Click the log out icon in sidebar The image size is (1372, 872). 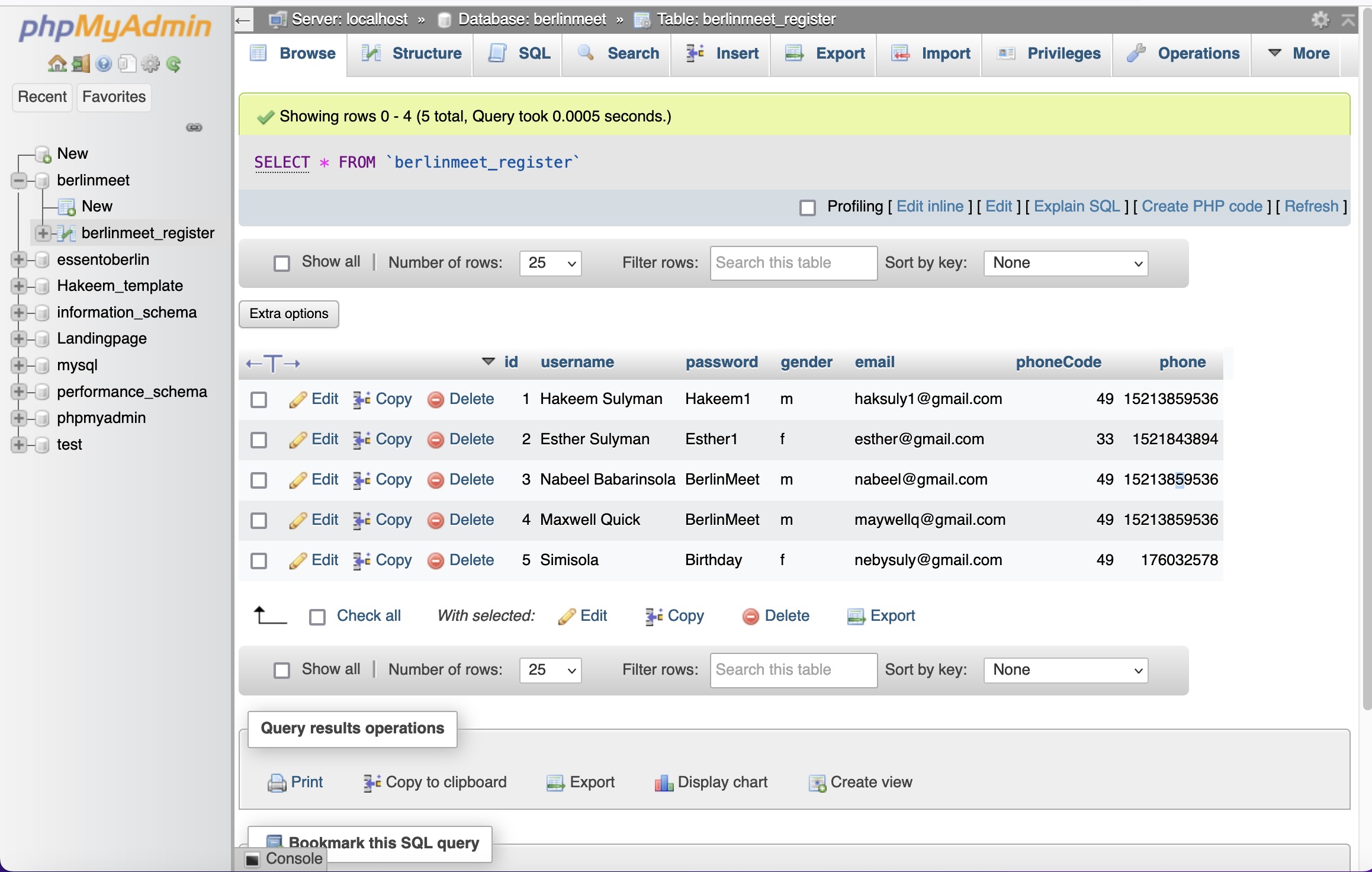[81, 63]
